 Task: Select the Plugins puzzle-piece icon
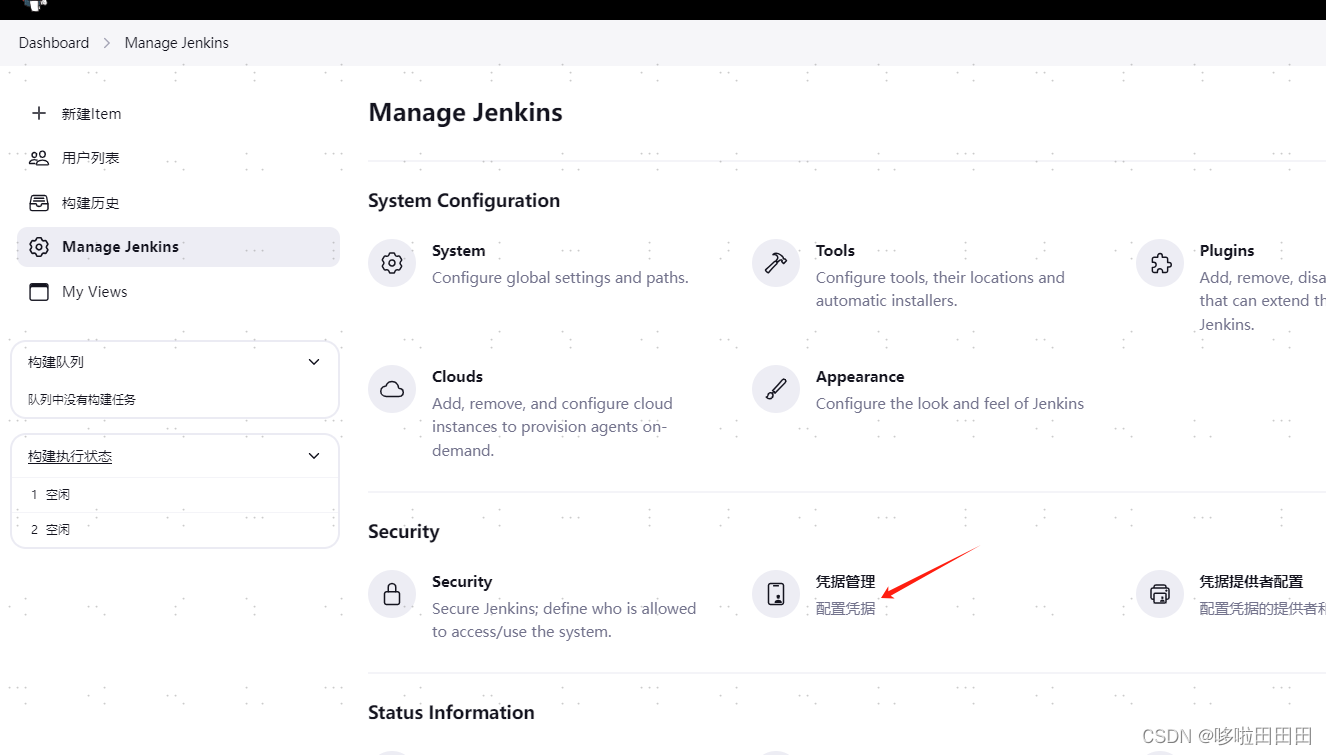tap(1159, 262)
